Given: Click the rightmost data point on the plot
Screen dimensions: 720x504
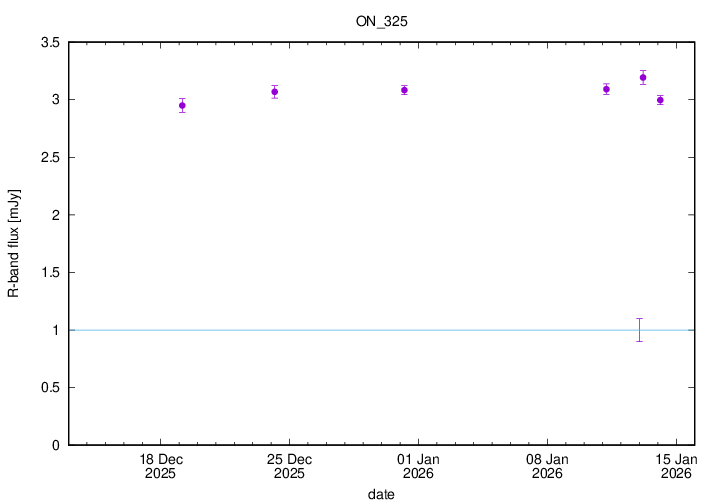Looking at the screenshot, I should click(660, 100).
